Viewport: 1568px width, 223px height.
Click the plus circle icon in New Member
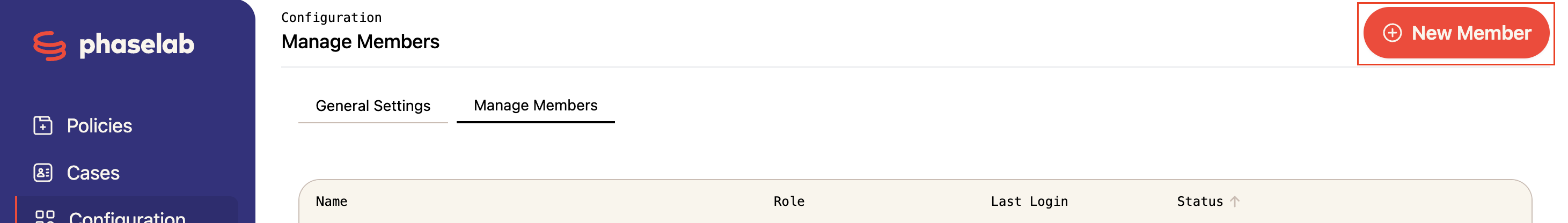point(1392,33)
